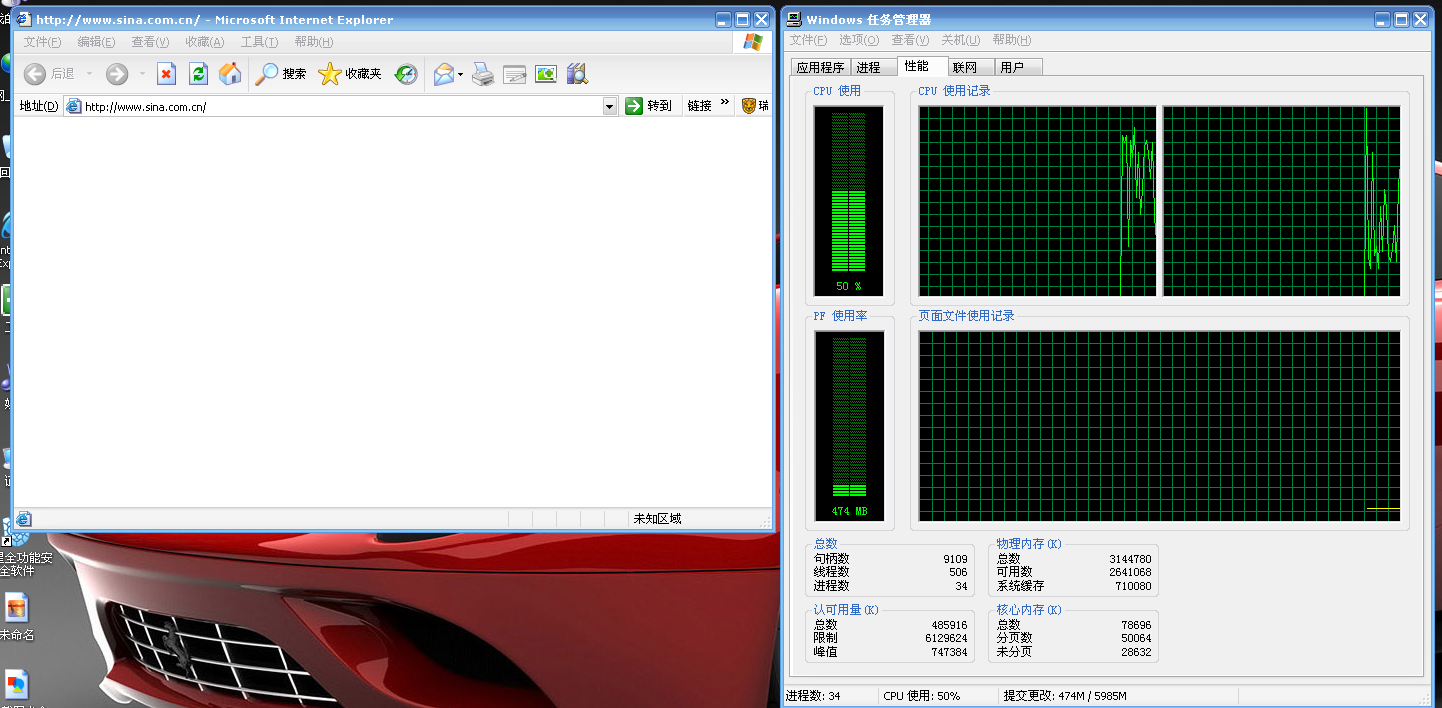Select the 应用程序 (Applications) tab
The image size is (1442, 708).
[820, 67]
